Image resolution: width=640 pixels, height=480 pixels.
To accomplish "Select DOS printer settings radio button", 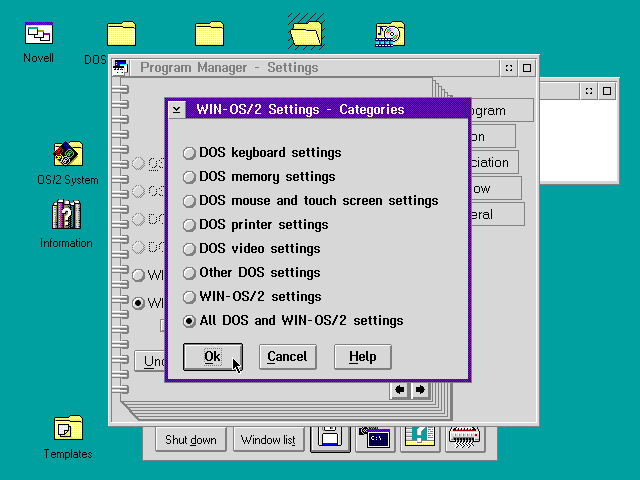I will click(256, 225).
